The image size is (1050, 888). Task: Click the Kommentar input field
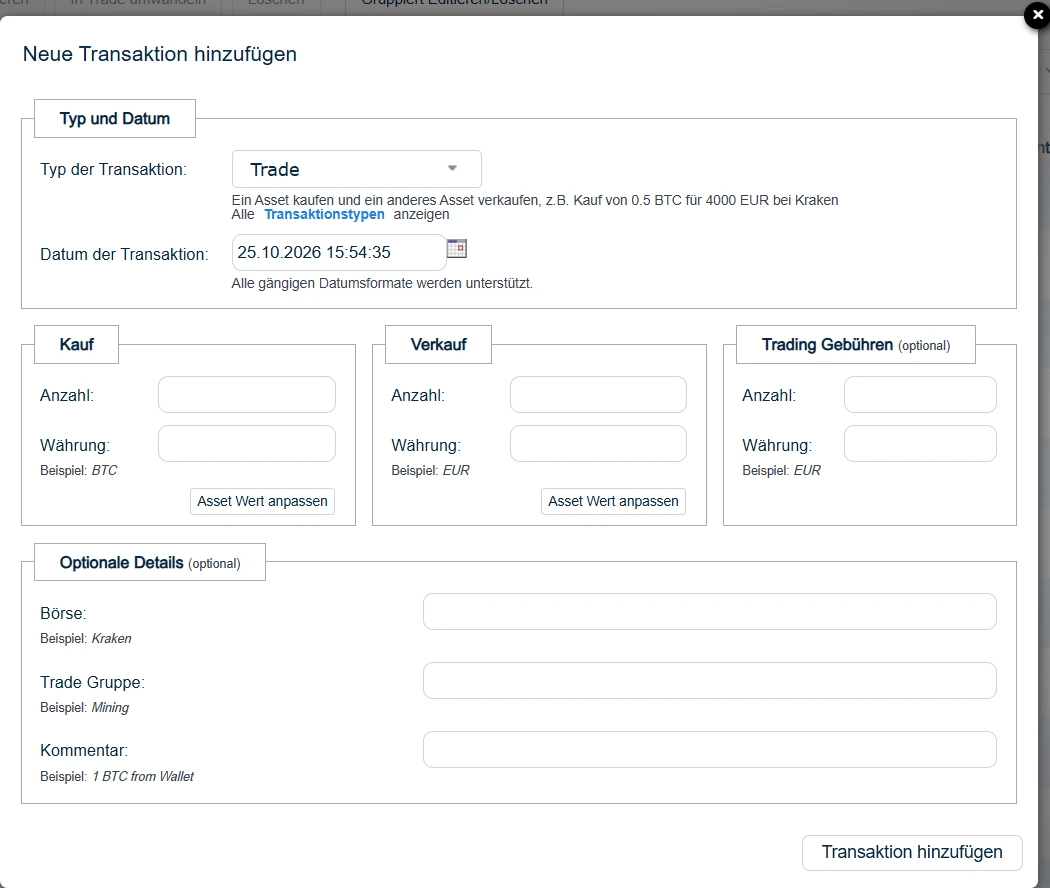[x=710, y=749]
